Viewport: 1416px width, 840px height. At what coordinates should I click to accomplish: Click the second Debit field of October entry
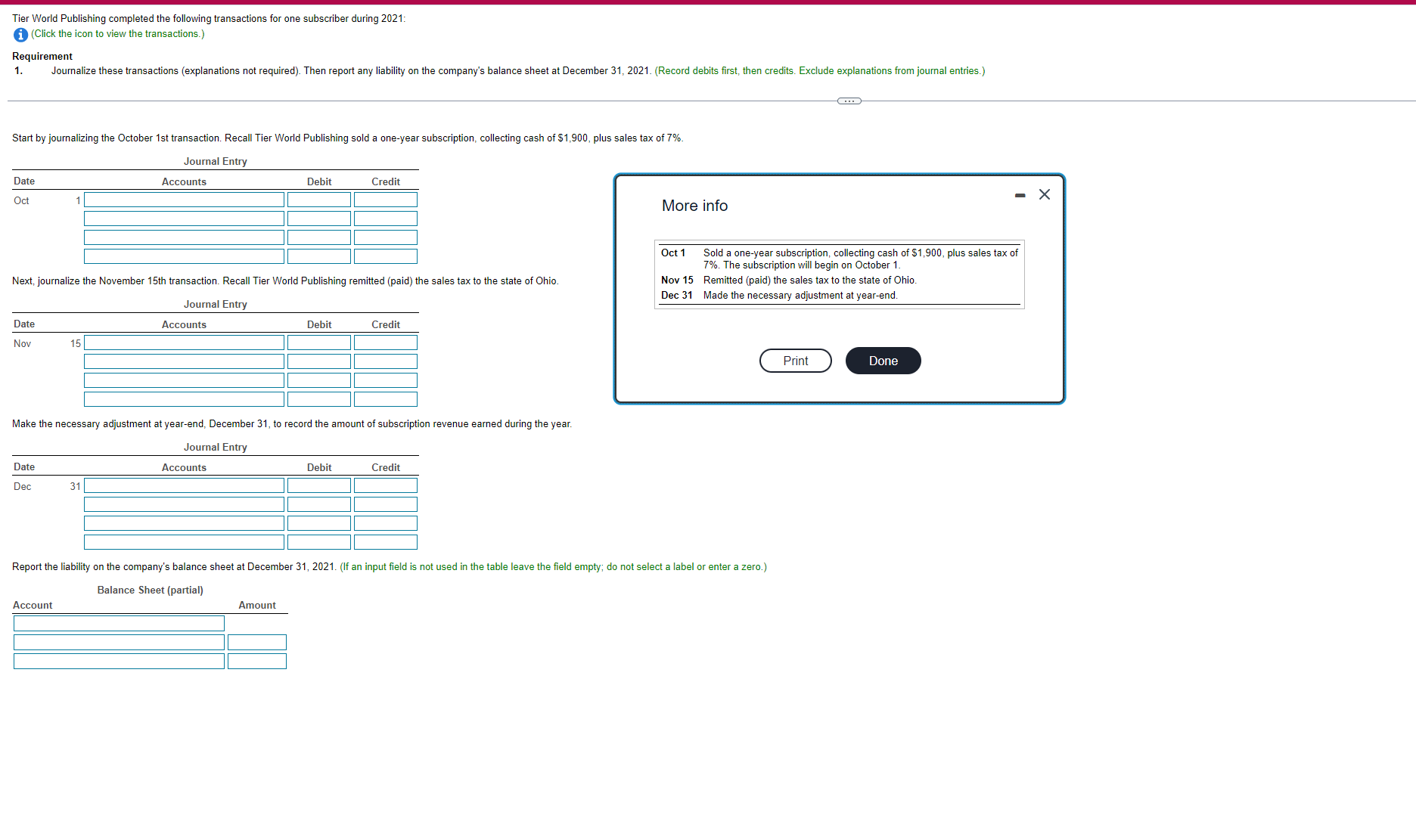(319, 219)
